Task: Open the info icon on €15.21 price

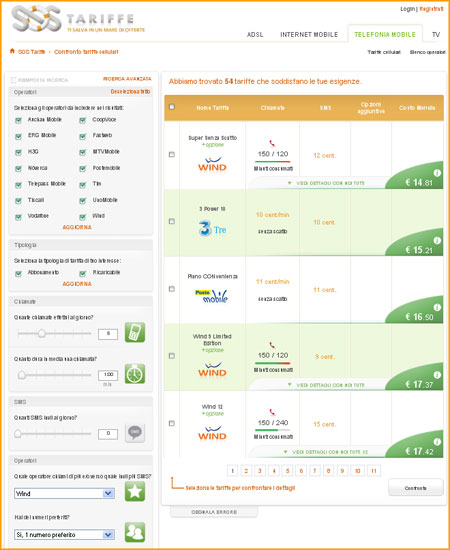Action: (x=437, y=241)
